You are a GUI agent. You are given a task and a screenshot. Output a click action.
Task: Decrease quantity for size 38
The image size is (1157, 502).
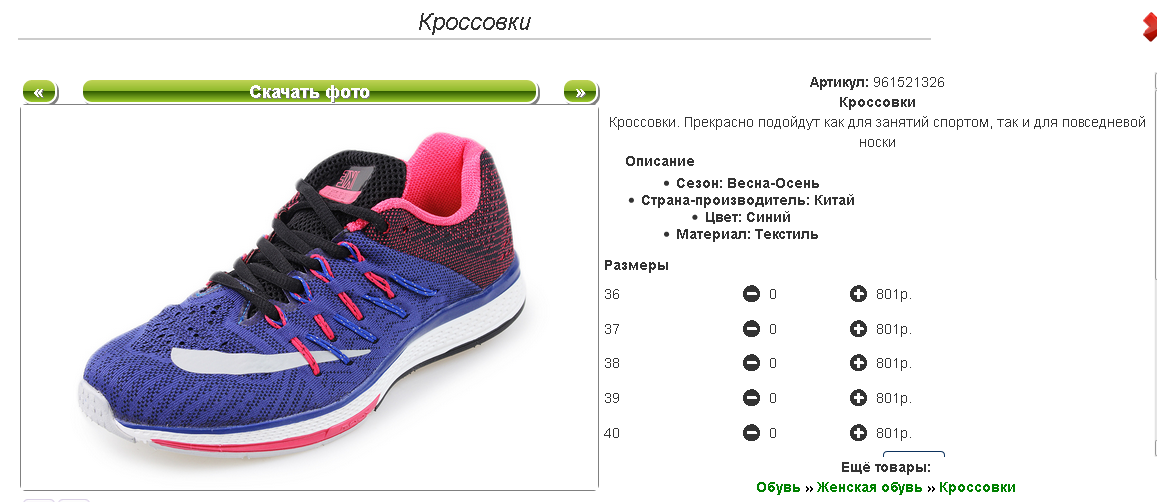(x=751, y=363)
